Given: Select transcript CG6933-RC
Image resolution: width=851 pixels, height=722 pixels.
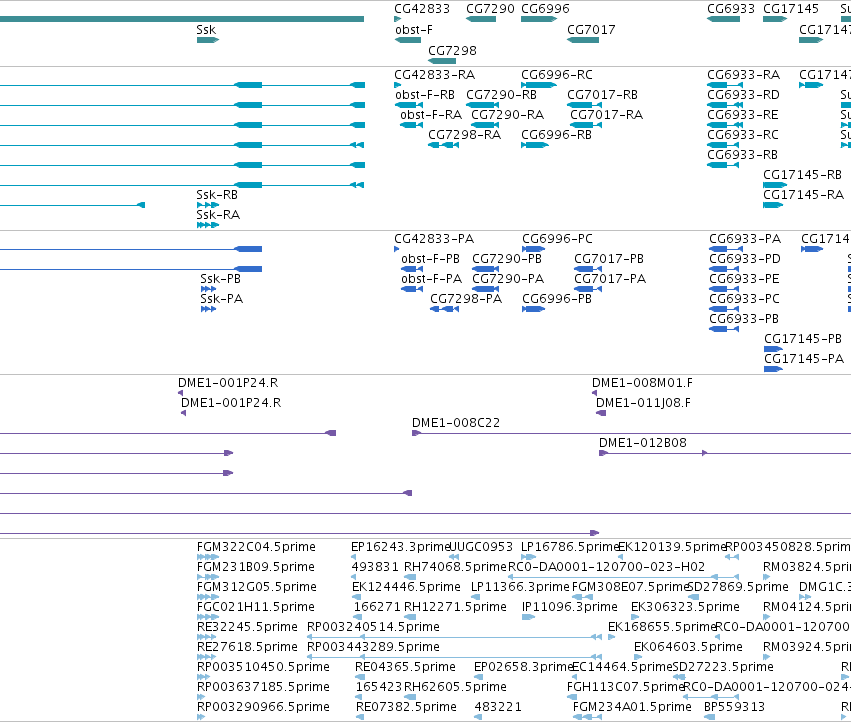Looking at the screenshot, I should (742, 135).
